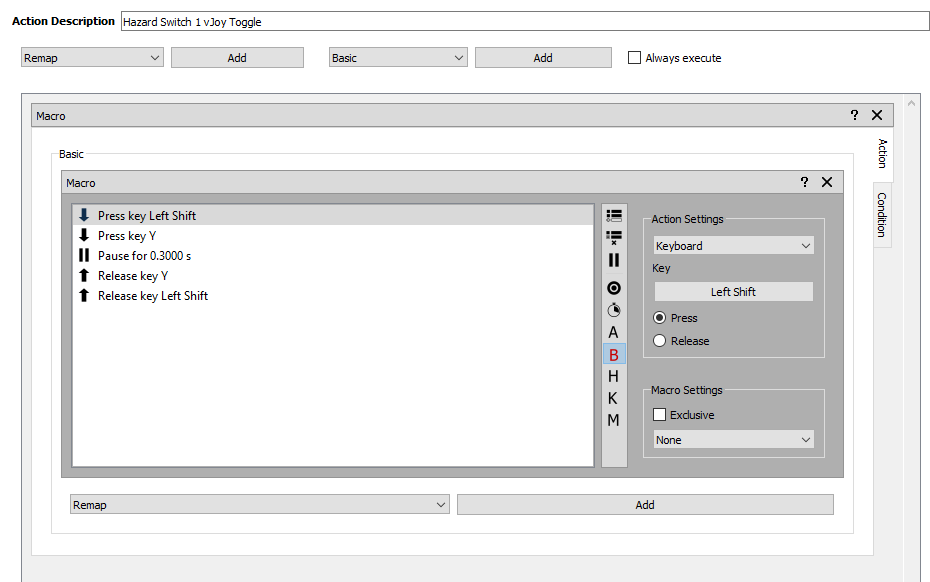This screenshot has height=582, width=930.
Task: Click the scroll up arrow at right edge
Action: (x=912, y=103)
